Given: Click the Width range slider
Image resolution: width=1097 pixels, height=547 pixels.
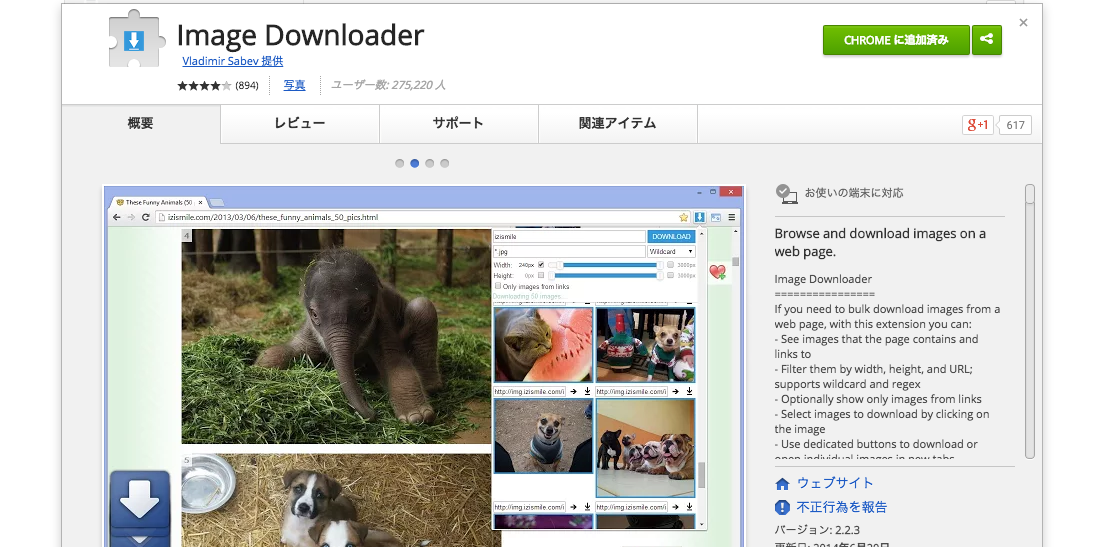Looking at the screenshot, I should tap(606, 265).
